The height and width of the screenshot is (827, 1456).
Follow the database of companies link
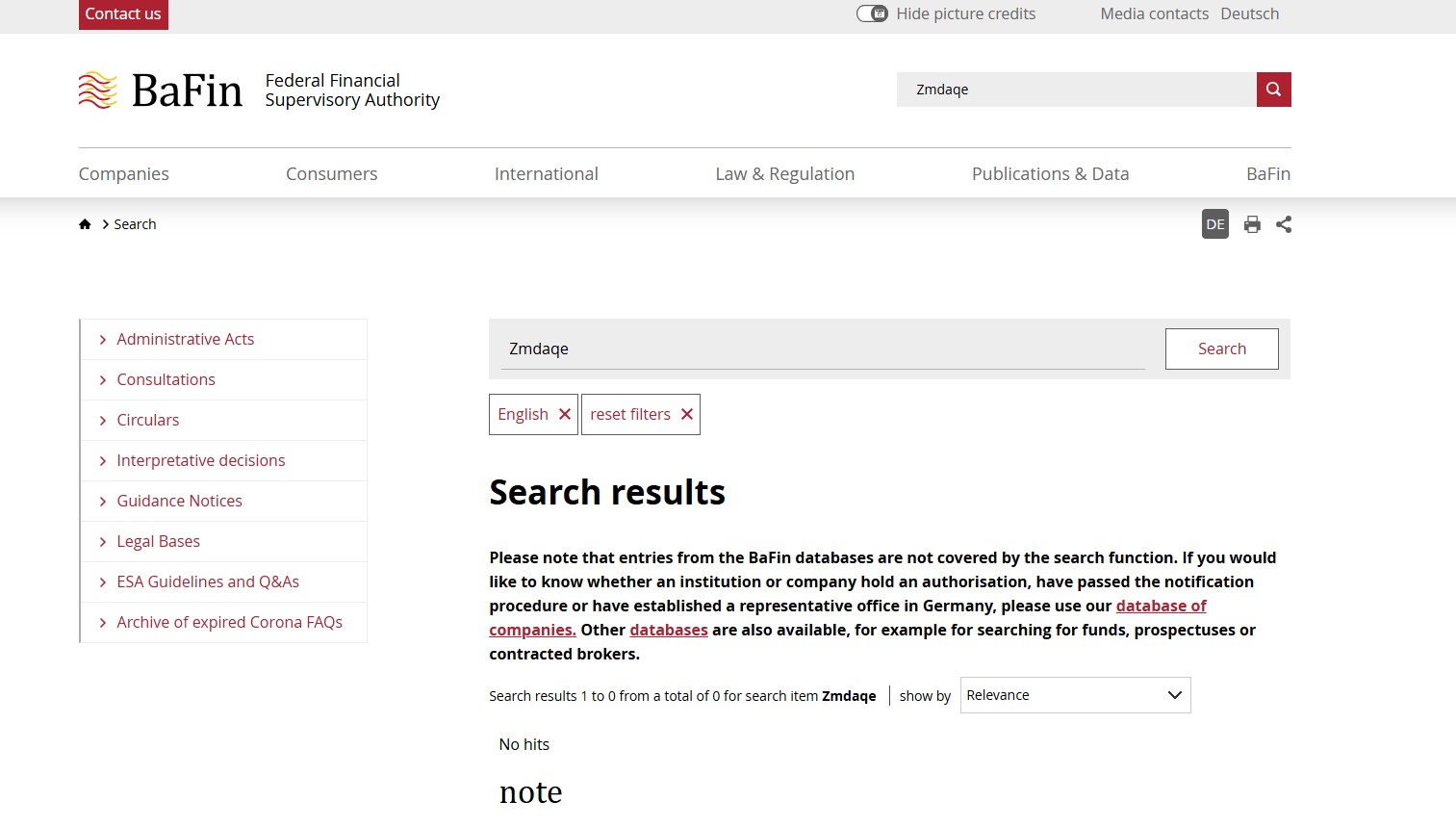click(1161, 606)
